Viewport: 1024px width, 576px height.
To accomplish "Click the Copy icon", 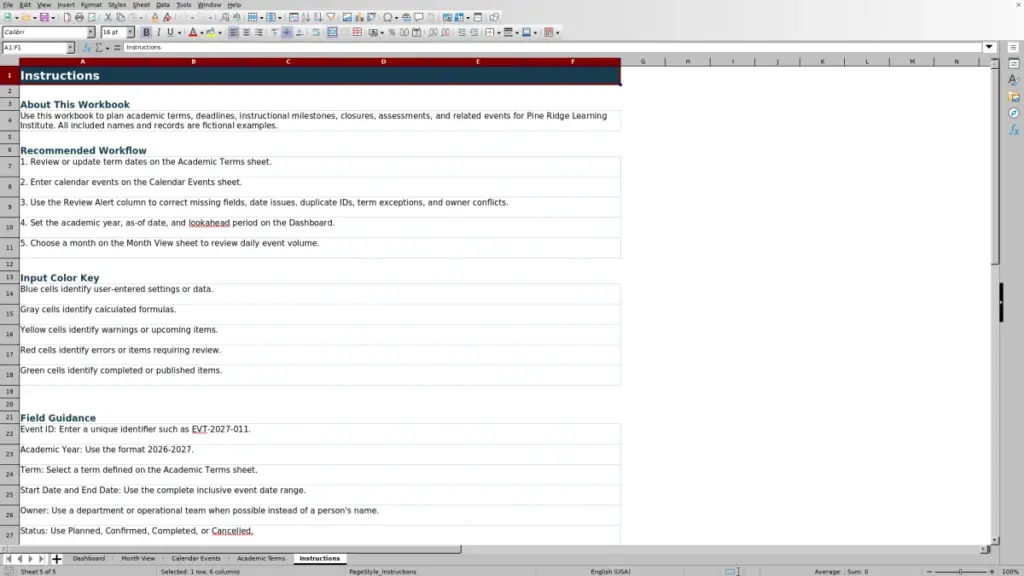I will point(120,17).
